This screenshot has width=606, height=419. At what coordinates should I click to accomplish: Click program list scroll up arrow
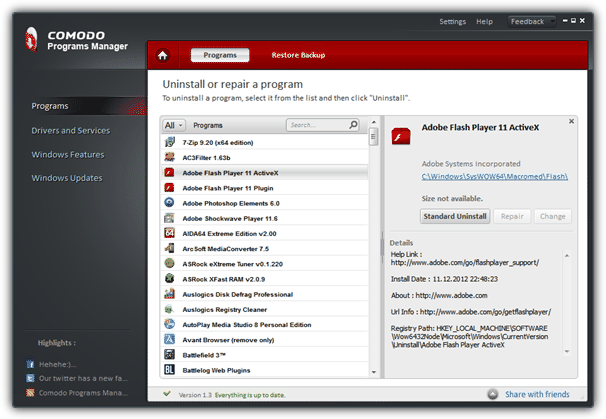pos(374,122)
